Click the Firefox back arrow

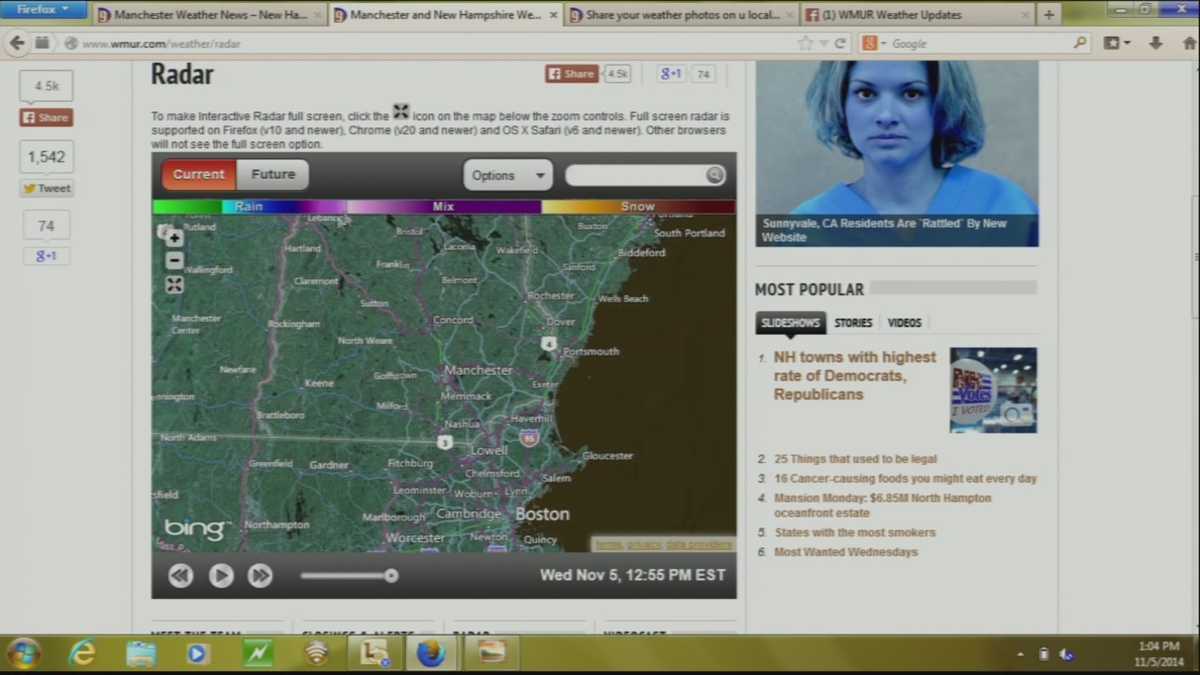17,43
